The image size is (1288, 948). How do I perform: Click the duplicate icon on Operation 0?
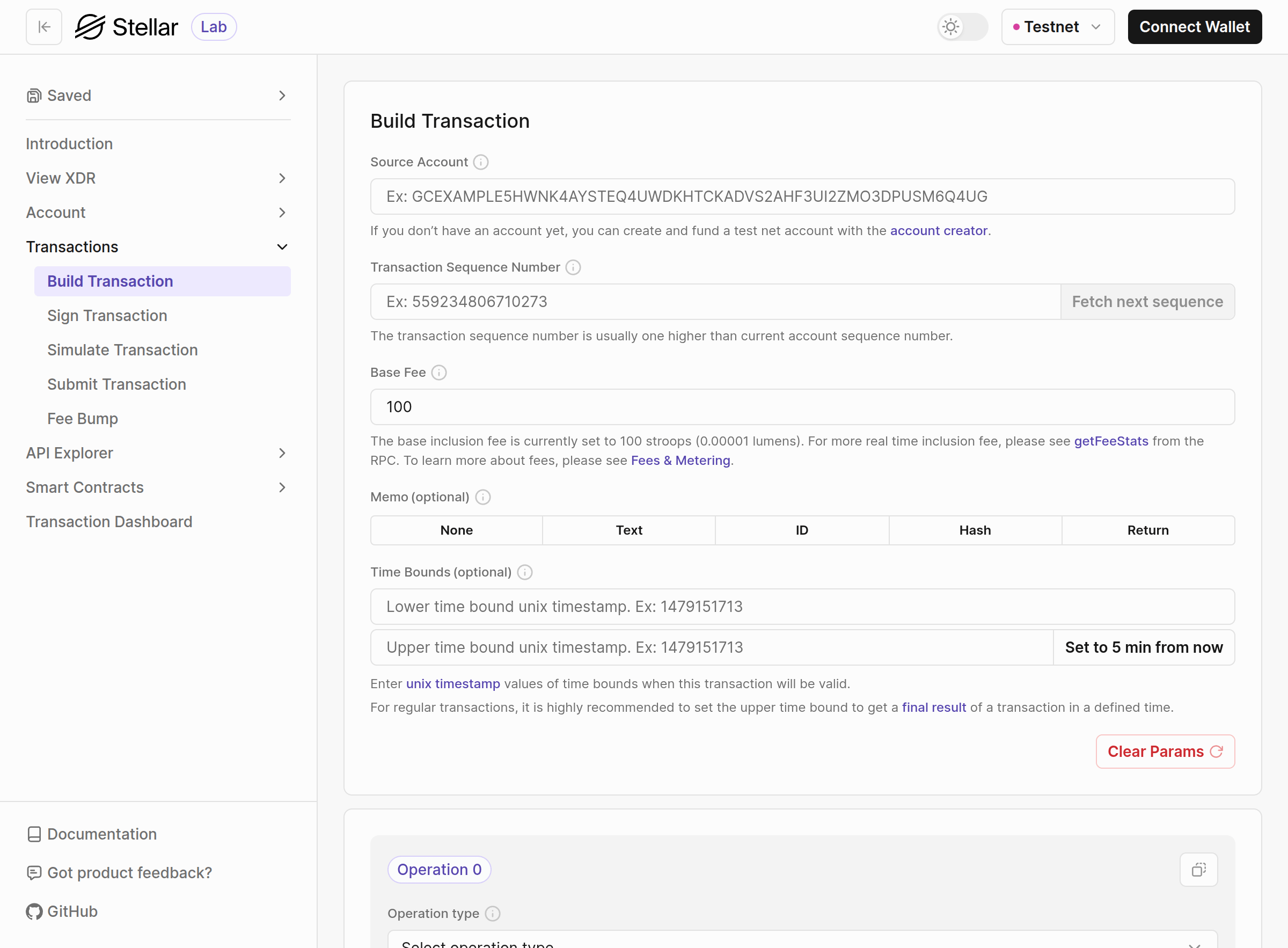[x=1198, y=870]
